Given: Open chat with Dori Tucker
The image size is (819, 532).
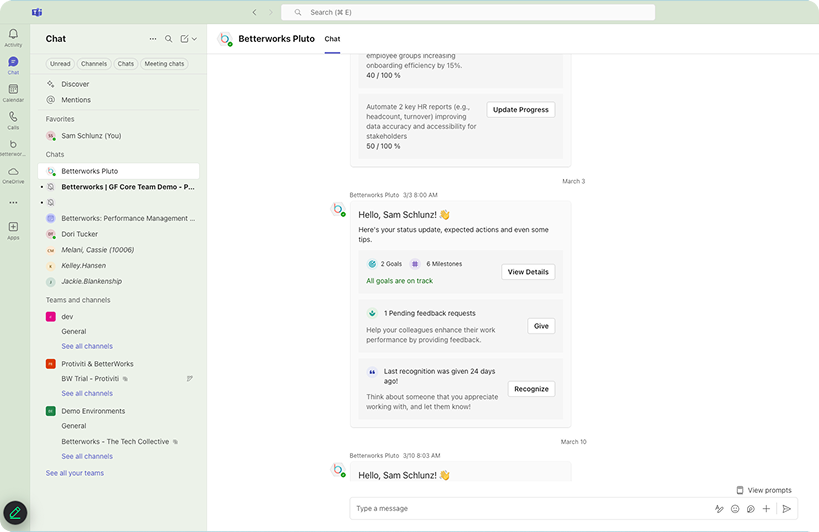Looking at the screenshot, I should [x=119, y=234].
